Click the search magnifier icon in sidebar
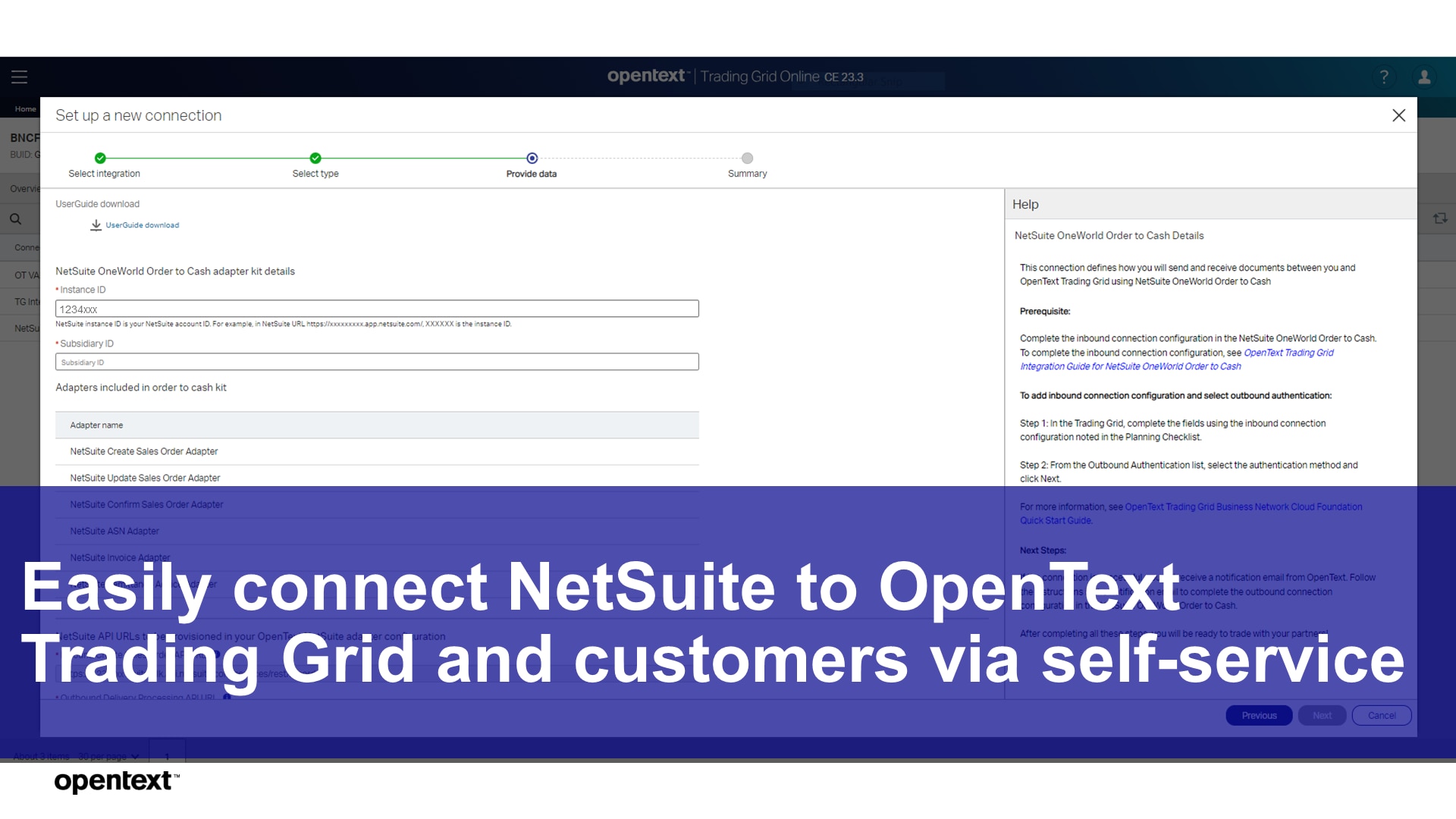 pos(15,219)
